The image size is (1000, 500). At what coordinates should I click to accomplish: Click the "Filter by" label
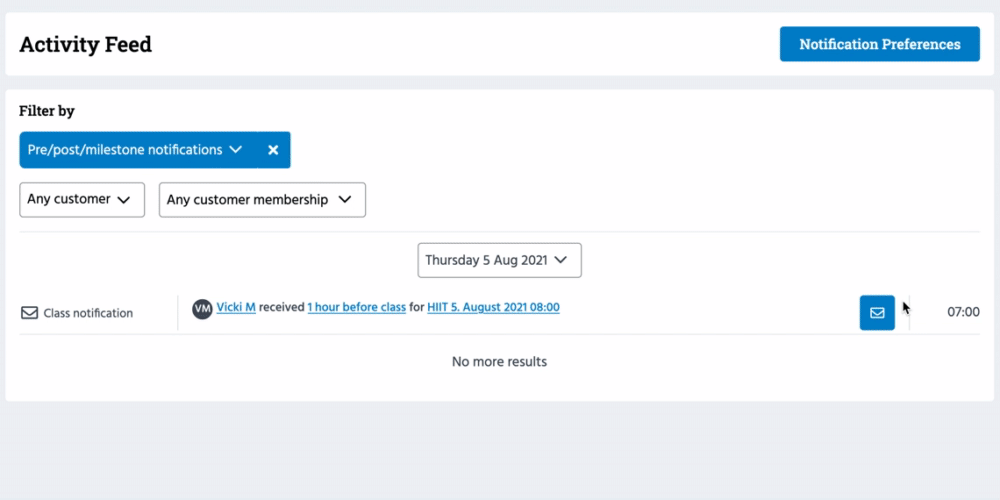[47, 111]
